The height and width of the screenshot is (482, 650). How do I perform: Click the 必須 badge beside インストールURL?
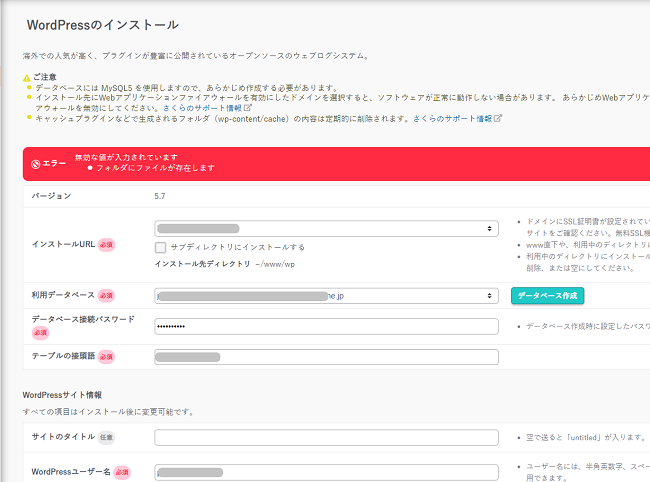[x=106, y=245]
